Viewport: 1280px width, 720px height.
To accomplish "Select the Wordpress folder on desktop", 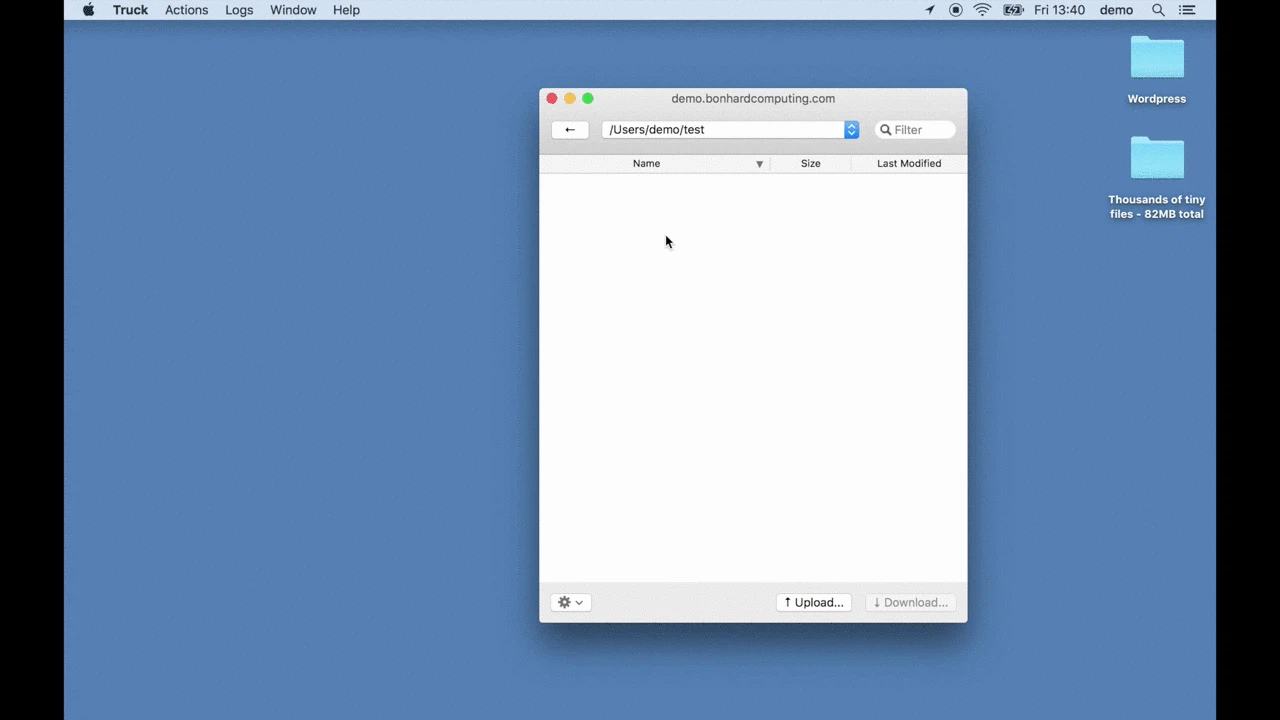I will tap(1157, 69).
